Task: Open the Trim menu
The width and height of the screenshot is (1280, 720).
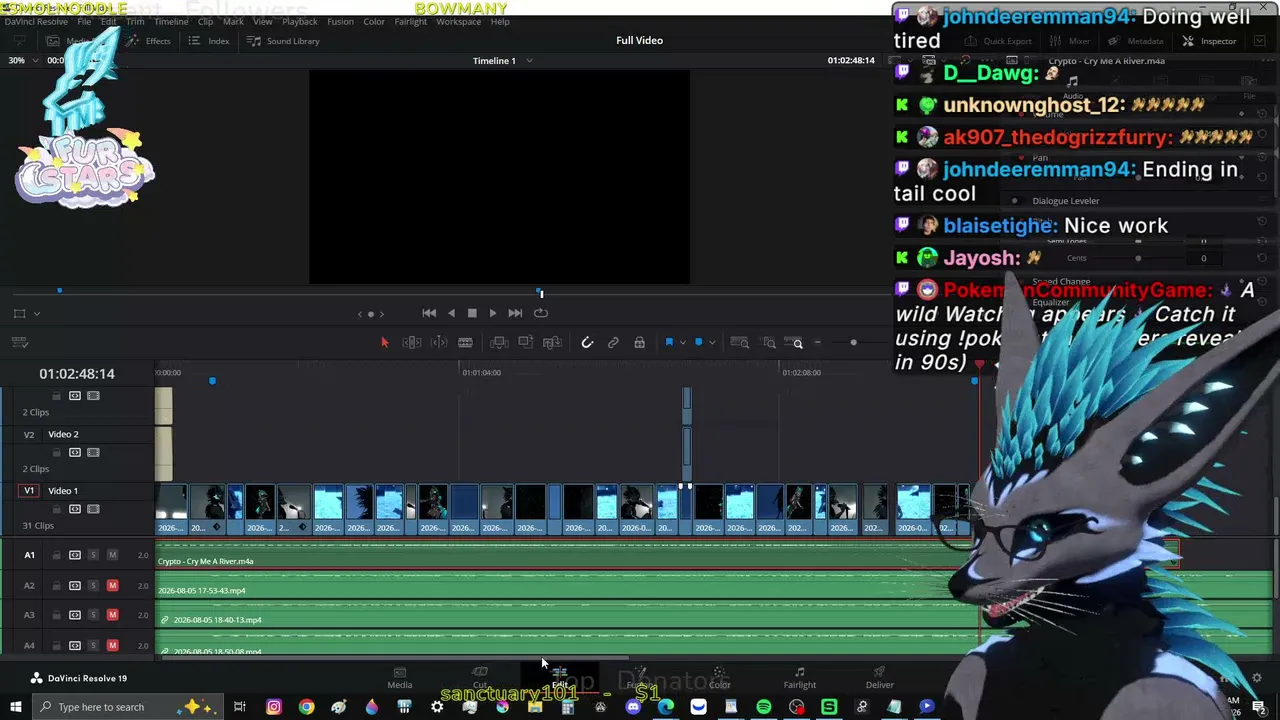Action: [135, 21]
